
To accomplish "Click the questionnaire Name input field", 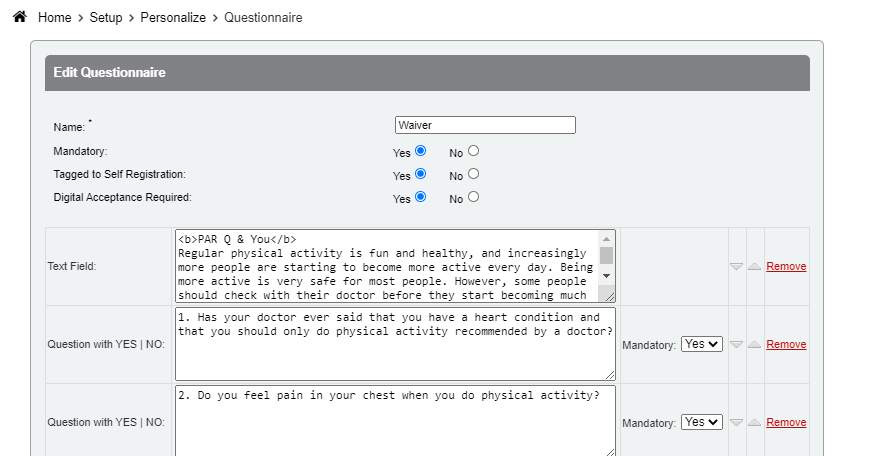I will coord(485,125).
